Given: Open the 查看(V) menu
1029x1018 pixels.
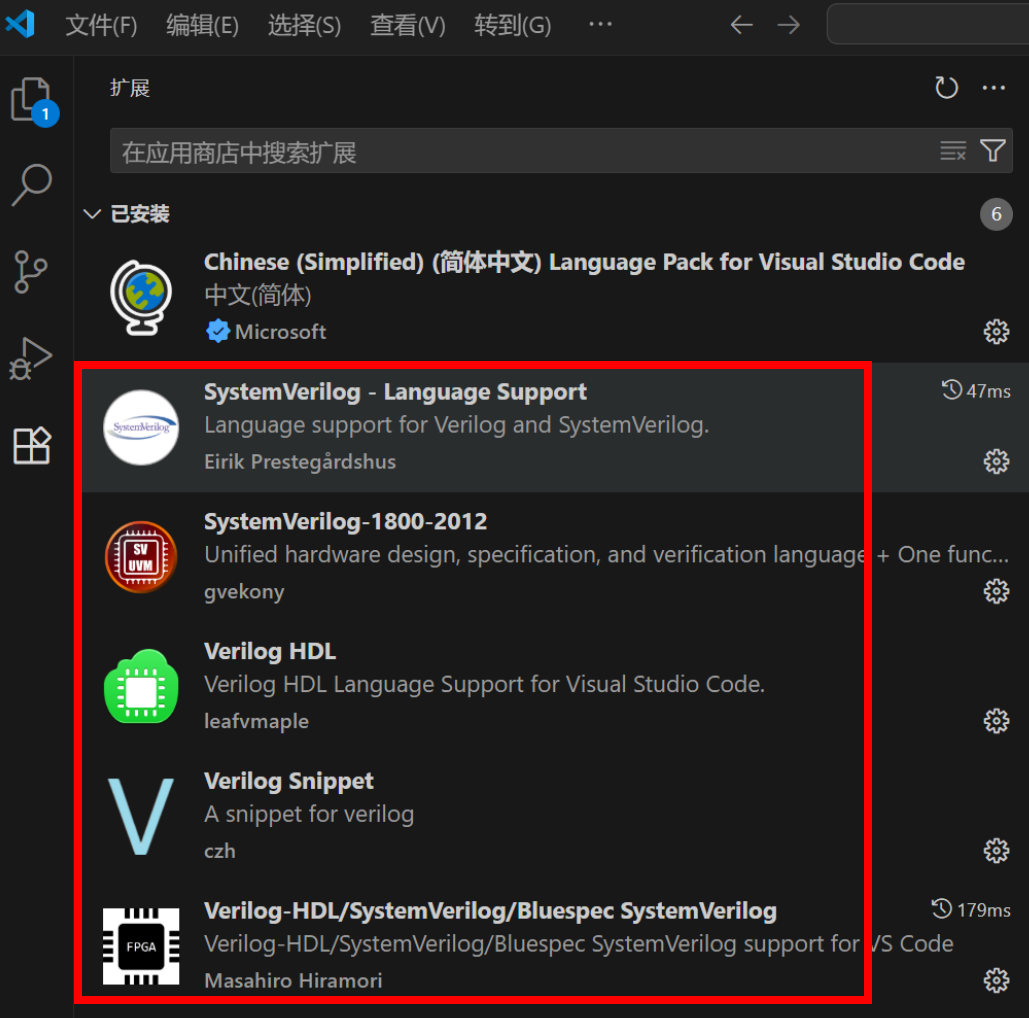Looking at the screenshot, I should 408,26.
